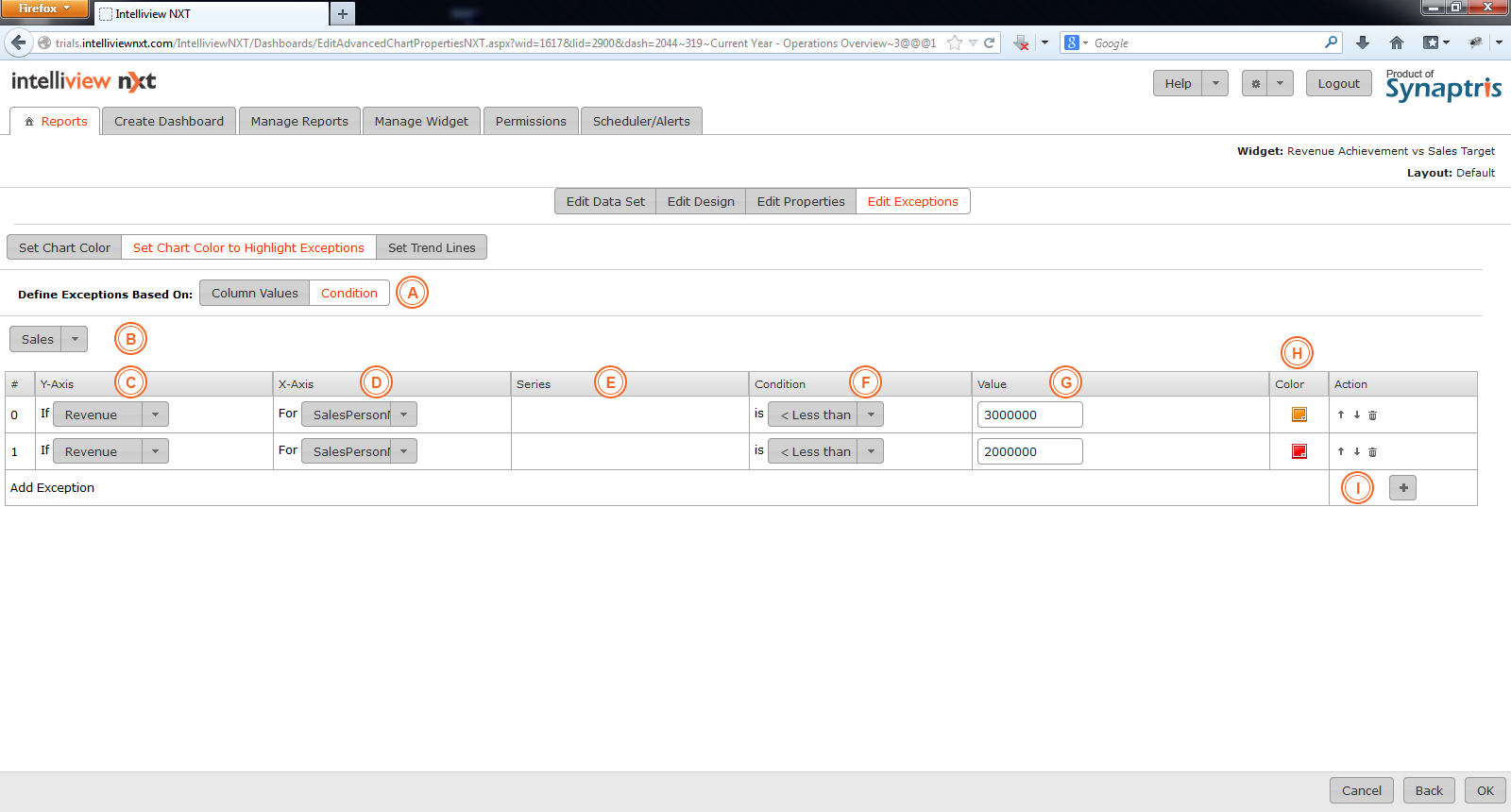Click the value field containing 3000000
The image size is (1511, 812).
tap(1028, 414)
